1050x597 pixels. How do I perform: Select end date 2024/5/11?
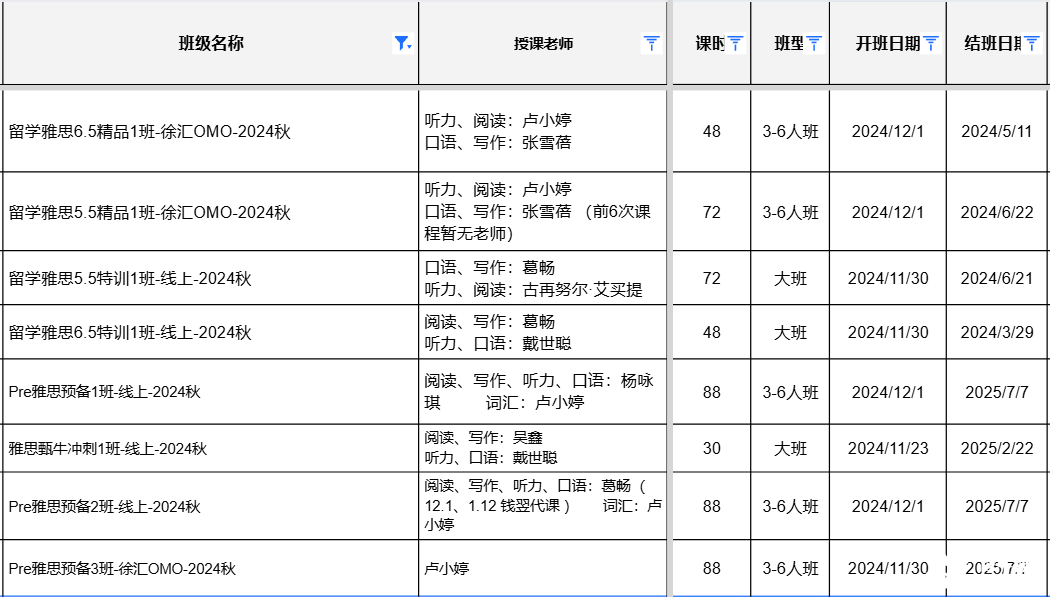click(x=998, y=131)
